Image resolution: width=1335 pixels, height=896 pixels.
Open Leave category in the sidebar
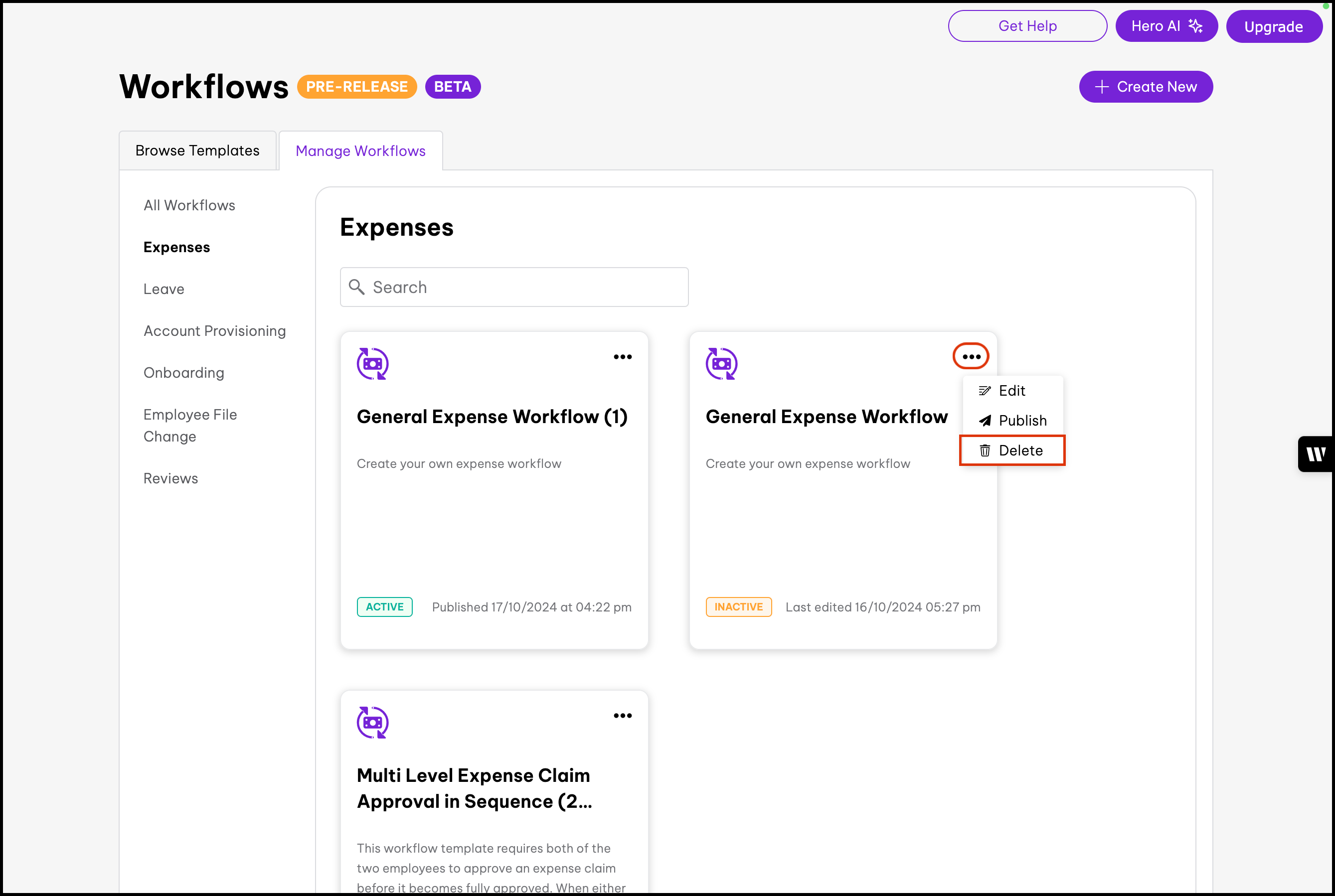pos(164,289)
